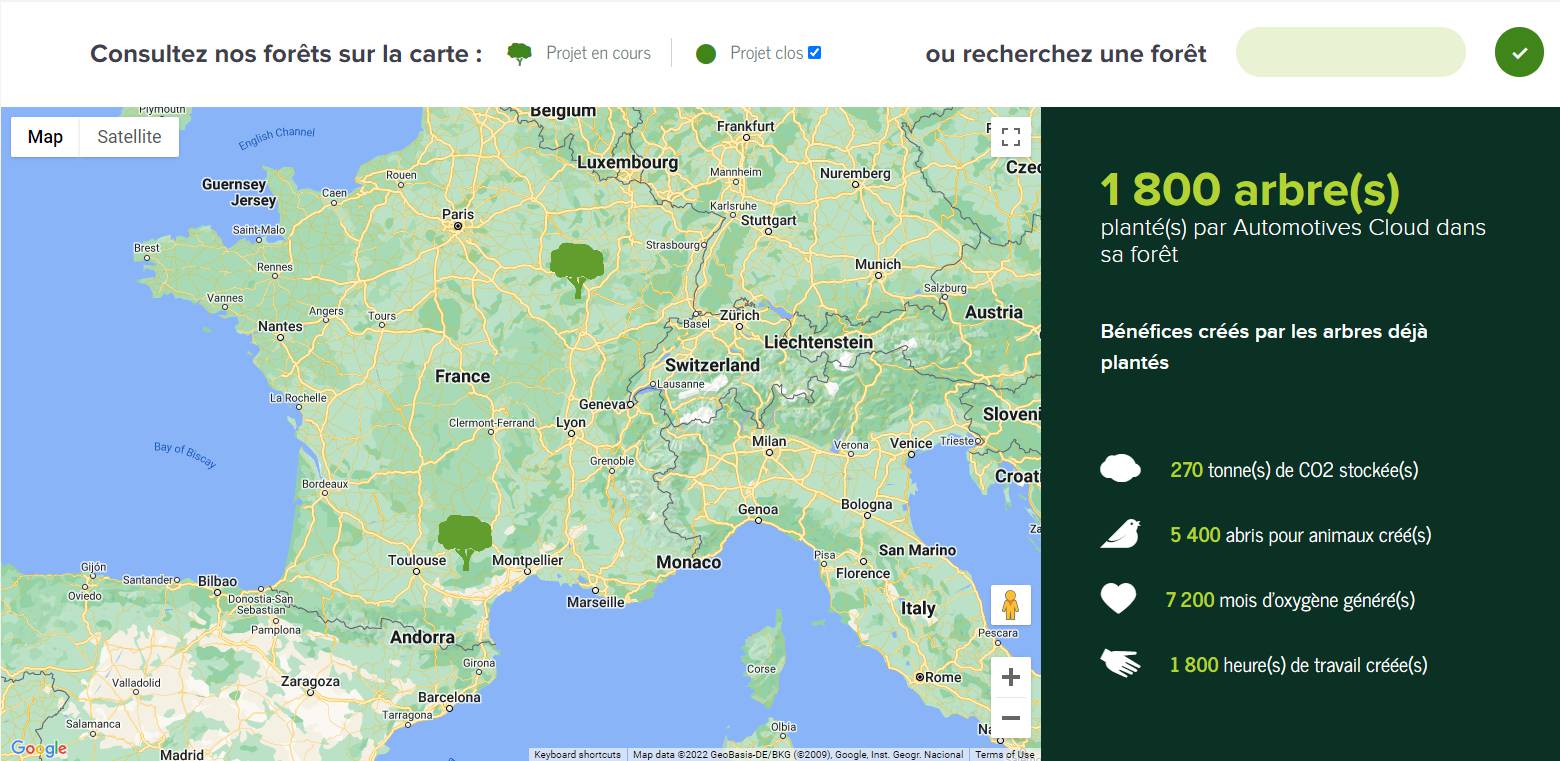Click the Geneva label on the map
The width and height of the screenshot is (1560, 761).
(603, 404)
